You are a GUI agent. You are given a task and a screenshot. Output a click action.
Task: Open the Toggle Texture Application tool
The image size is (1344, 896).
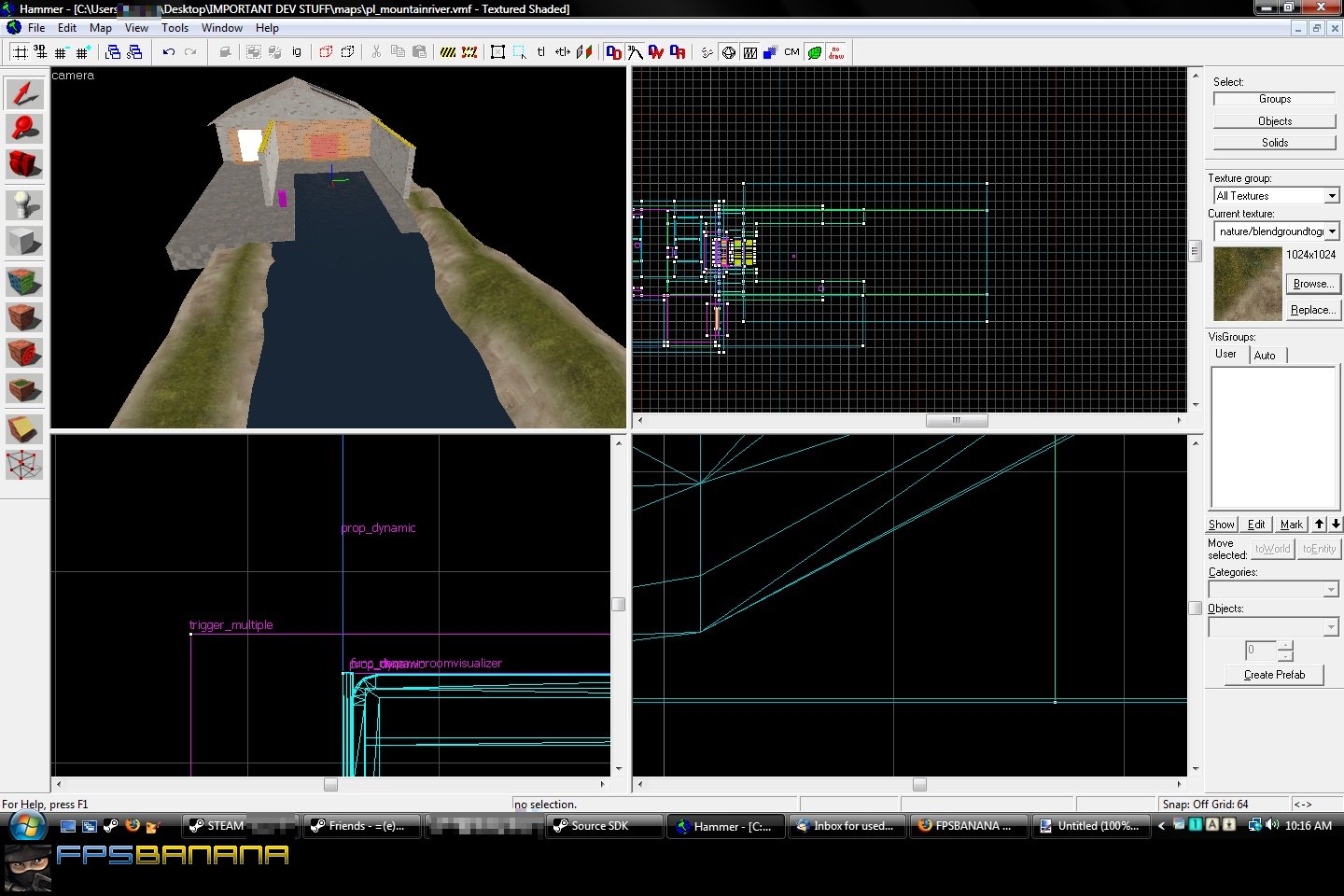tap(25, 281)
